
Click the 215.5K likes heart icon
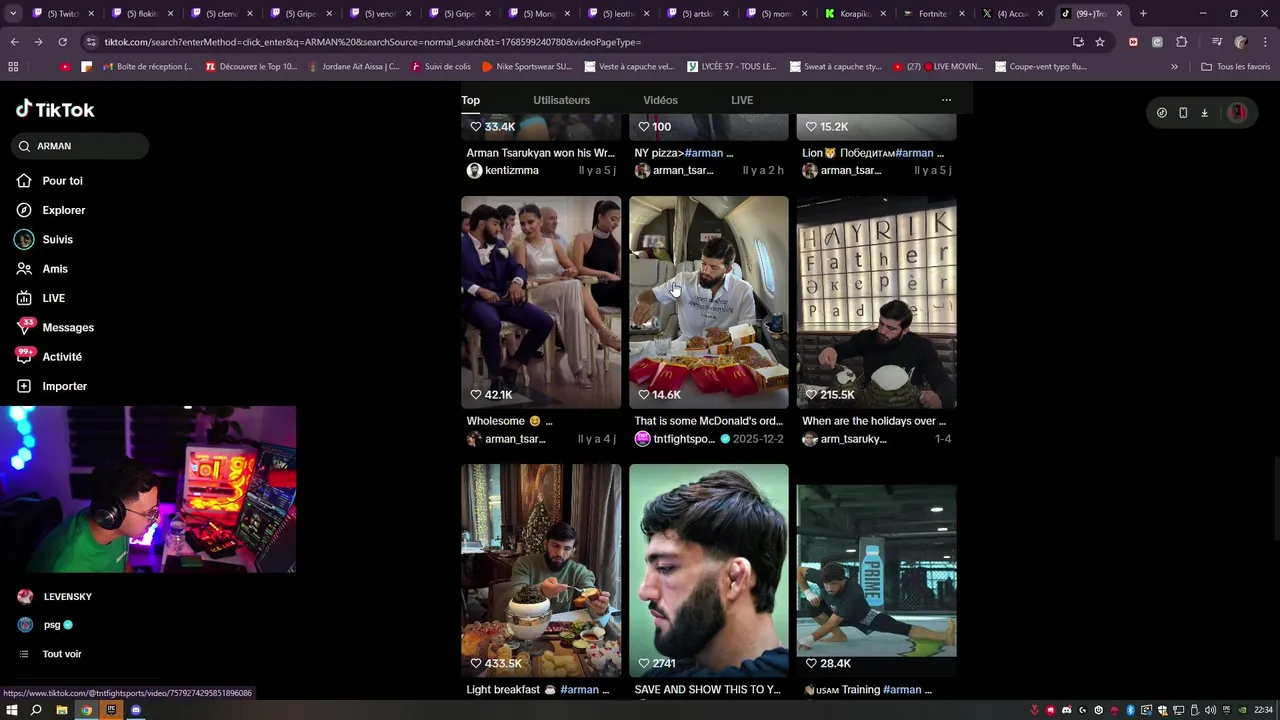coord(811,395)
